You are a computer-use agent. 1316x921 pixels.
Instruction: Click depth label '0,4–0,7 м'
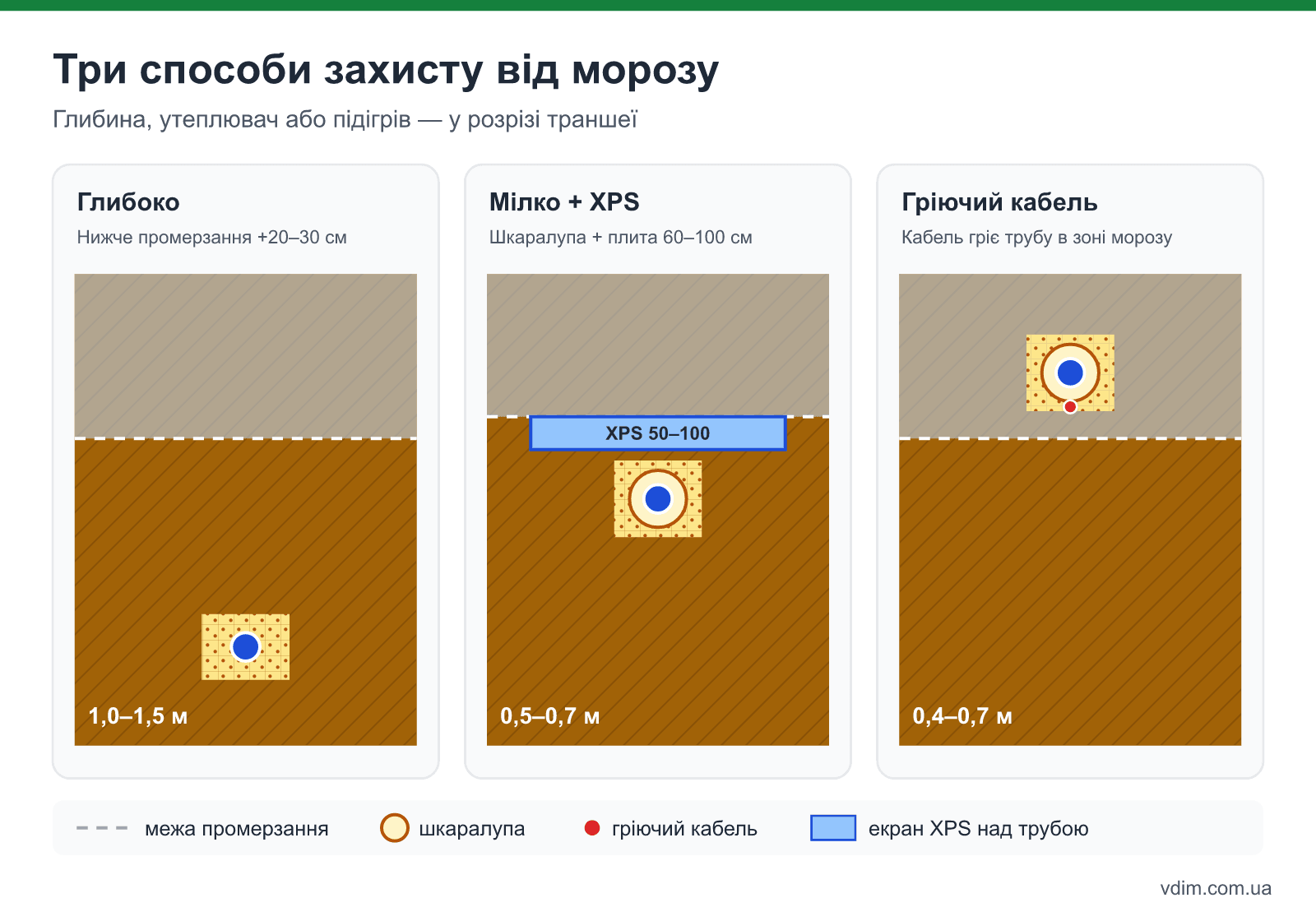(x=962, y=716)
